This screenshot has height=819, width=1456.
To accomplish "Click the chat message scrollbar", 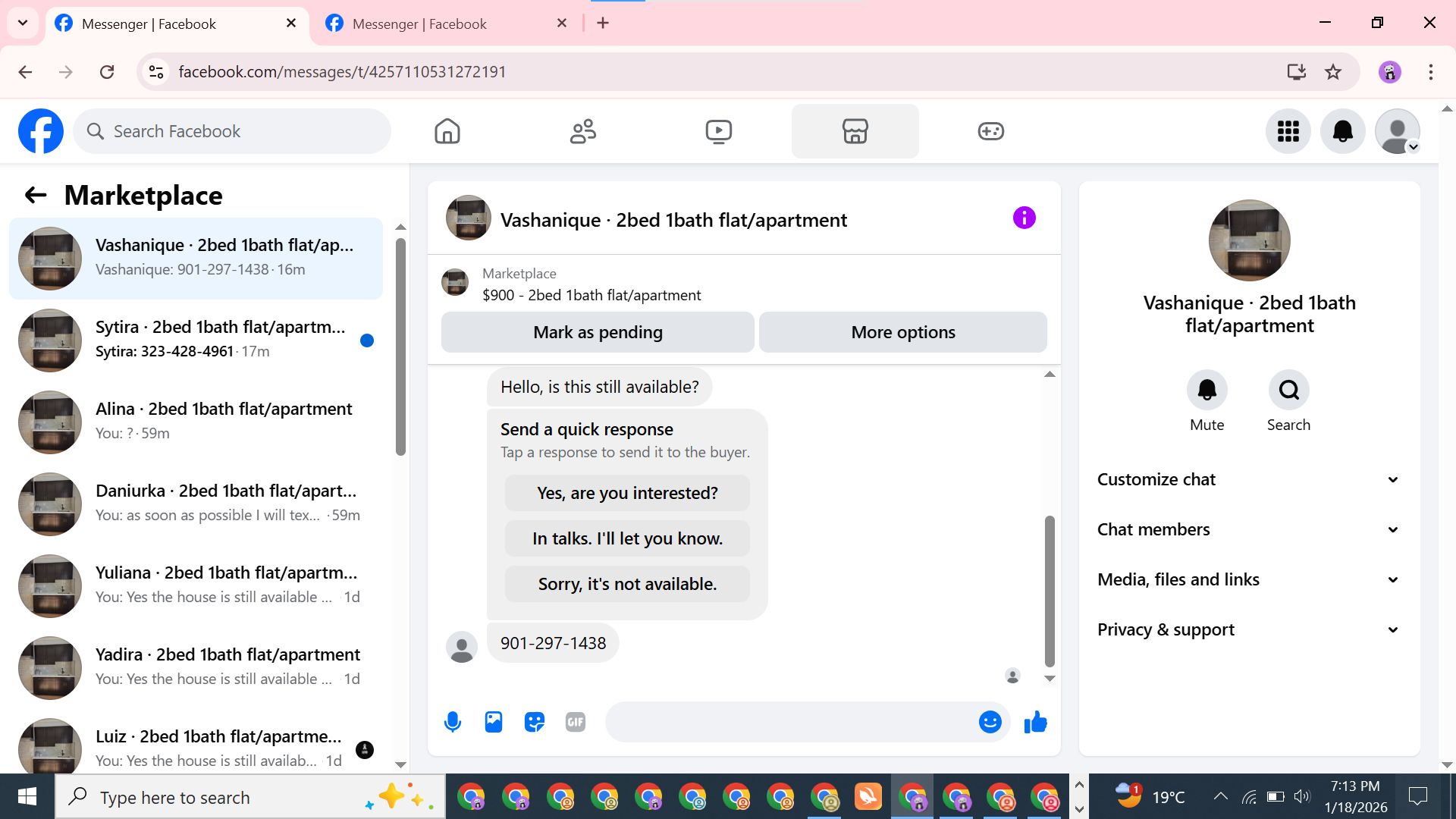I will pyautogui.click(x=1050, y=591).
